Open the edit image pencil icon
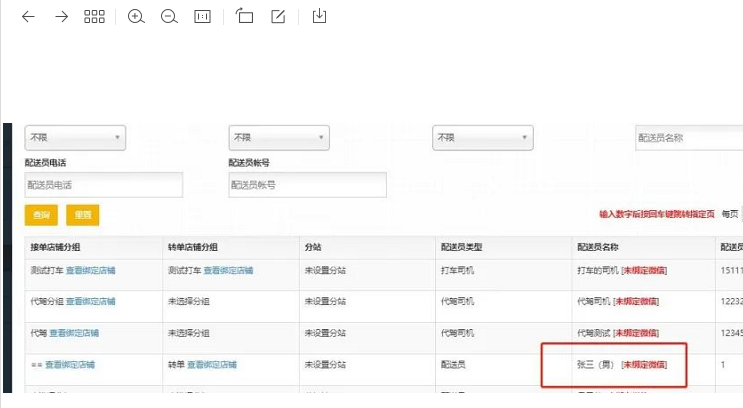 pos(279,17)
